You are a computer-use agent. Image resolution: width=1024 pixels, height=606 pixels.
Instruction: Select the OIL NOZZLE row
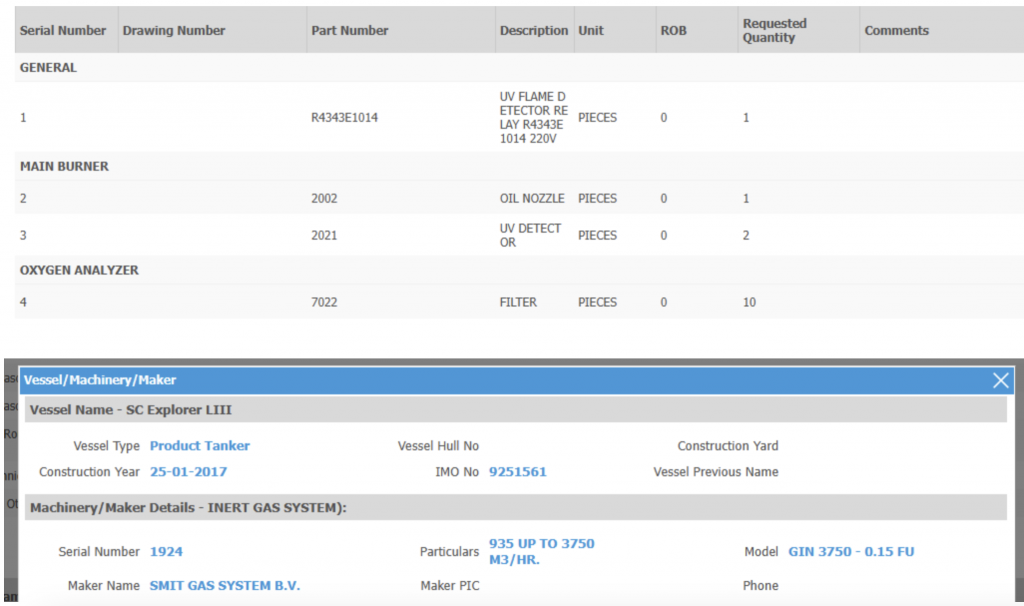[x=531, y=199]
